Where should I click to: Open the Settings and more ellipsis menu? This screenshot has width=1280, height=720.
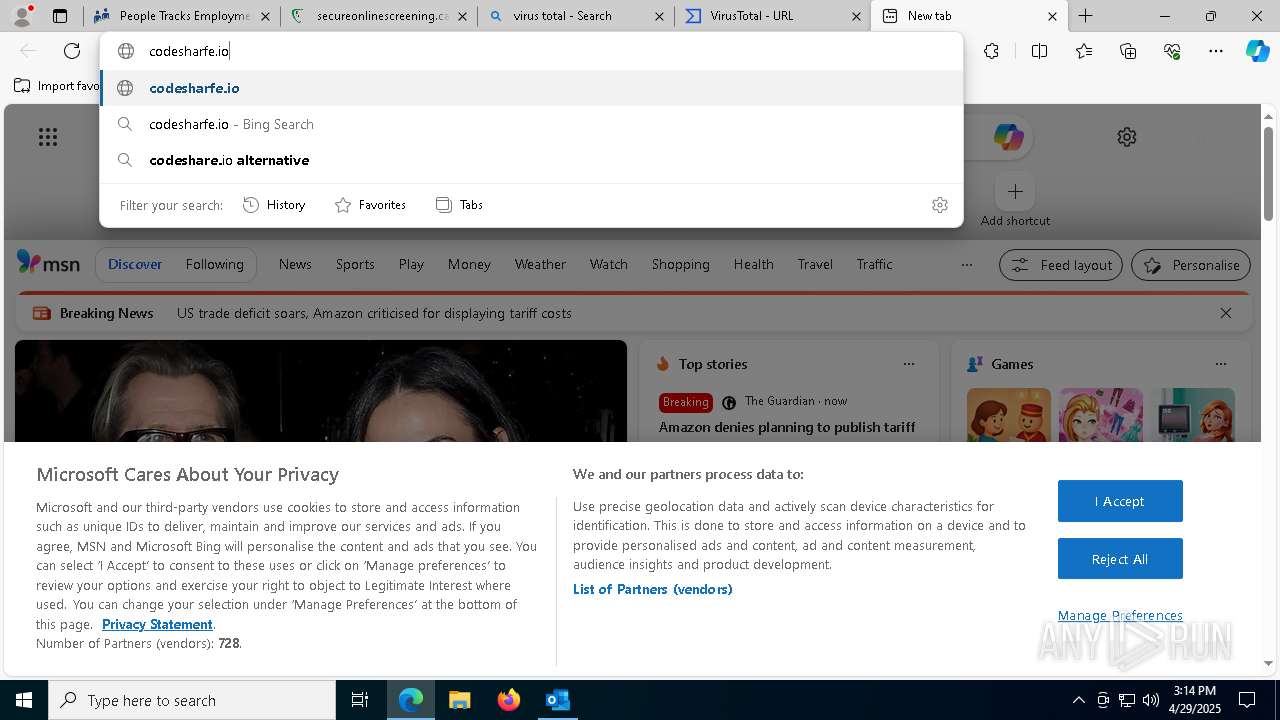pos(1216,51)
